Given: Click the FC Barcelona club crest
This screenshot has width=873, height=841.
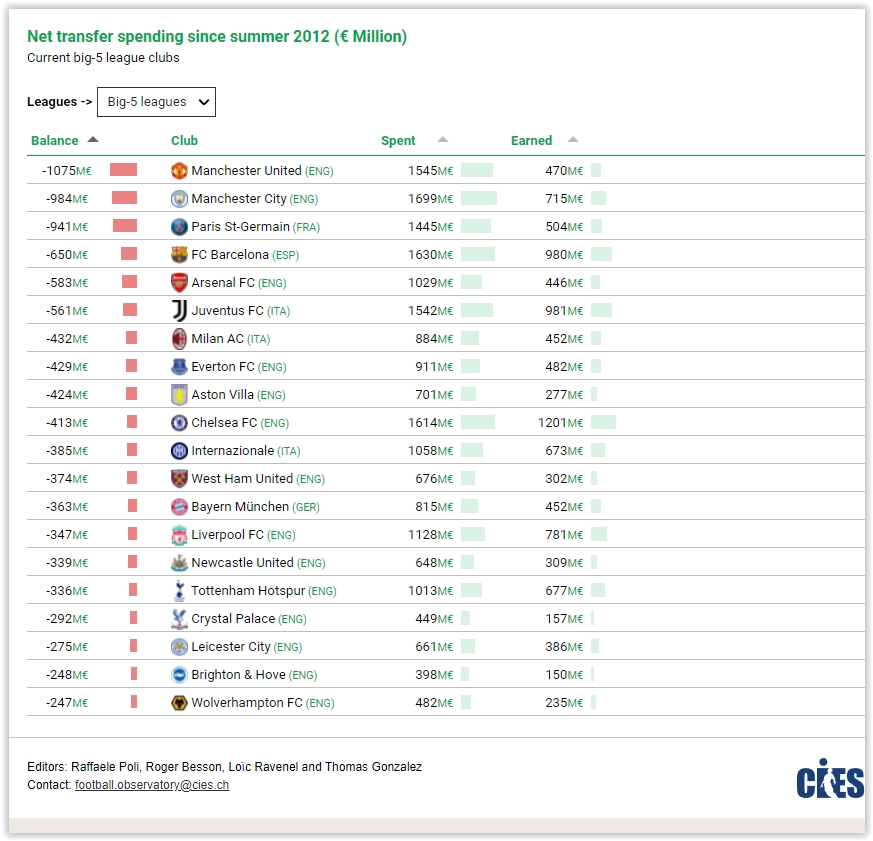Looking at the screenshot, I should 179,254.
